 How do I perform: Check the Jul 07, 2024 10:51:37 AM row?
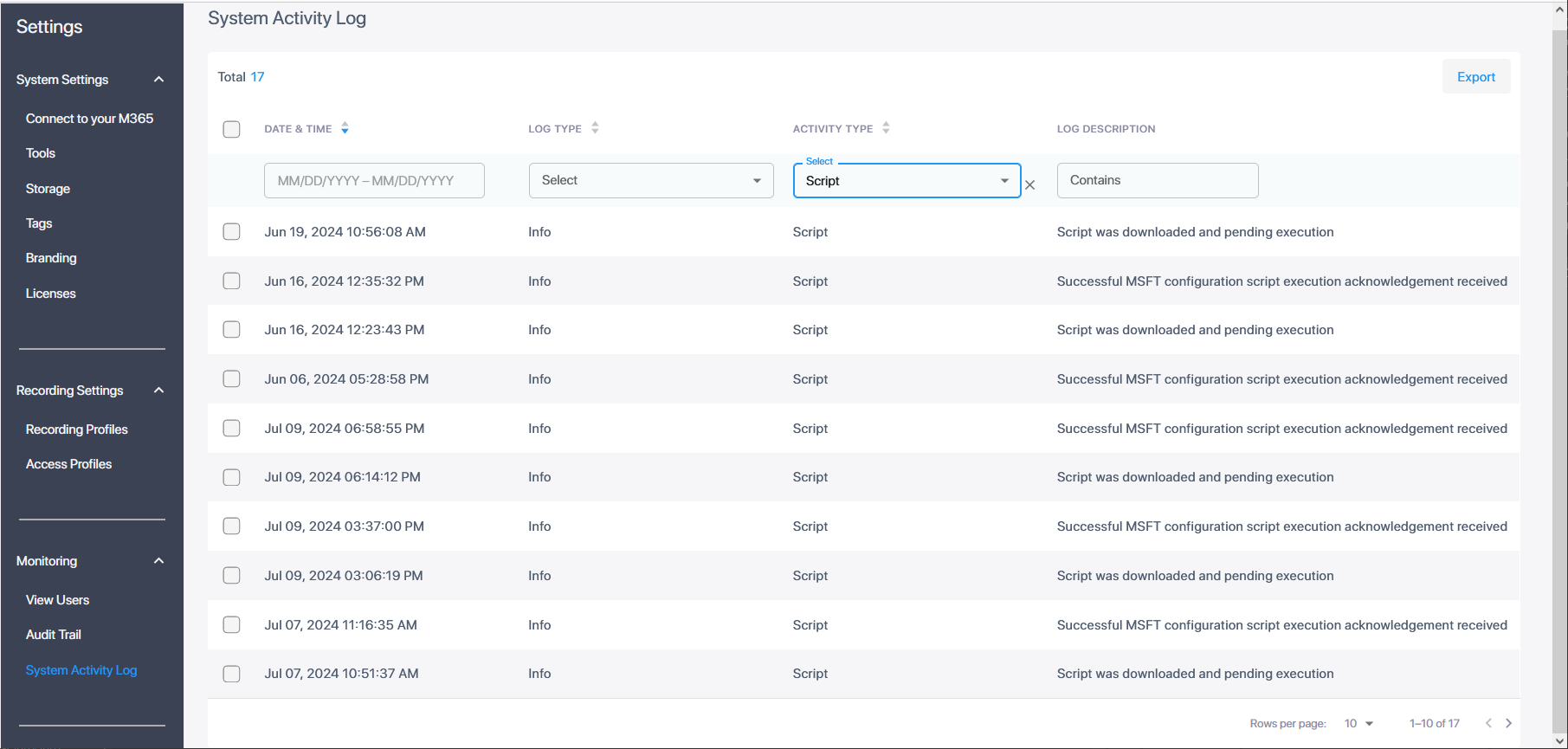(x=231, y=674)
